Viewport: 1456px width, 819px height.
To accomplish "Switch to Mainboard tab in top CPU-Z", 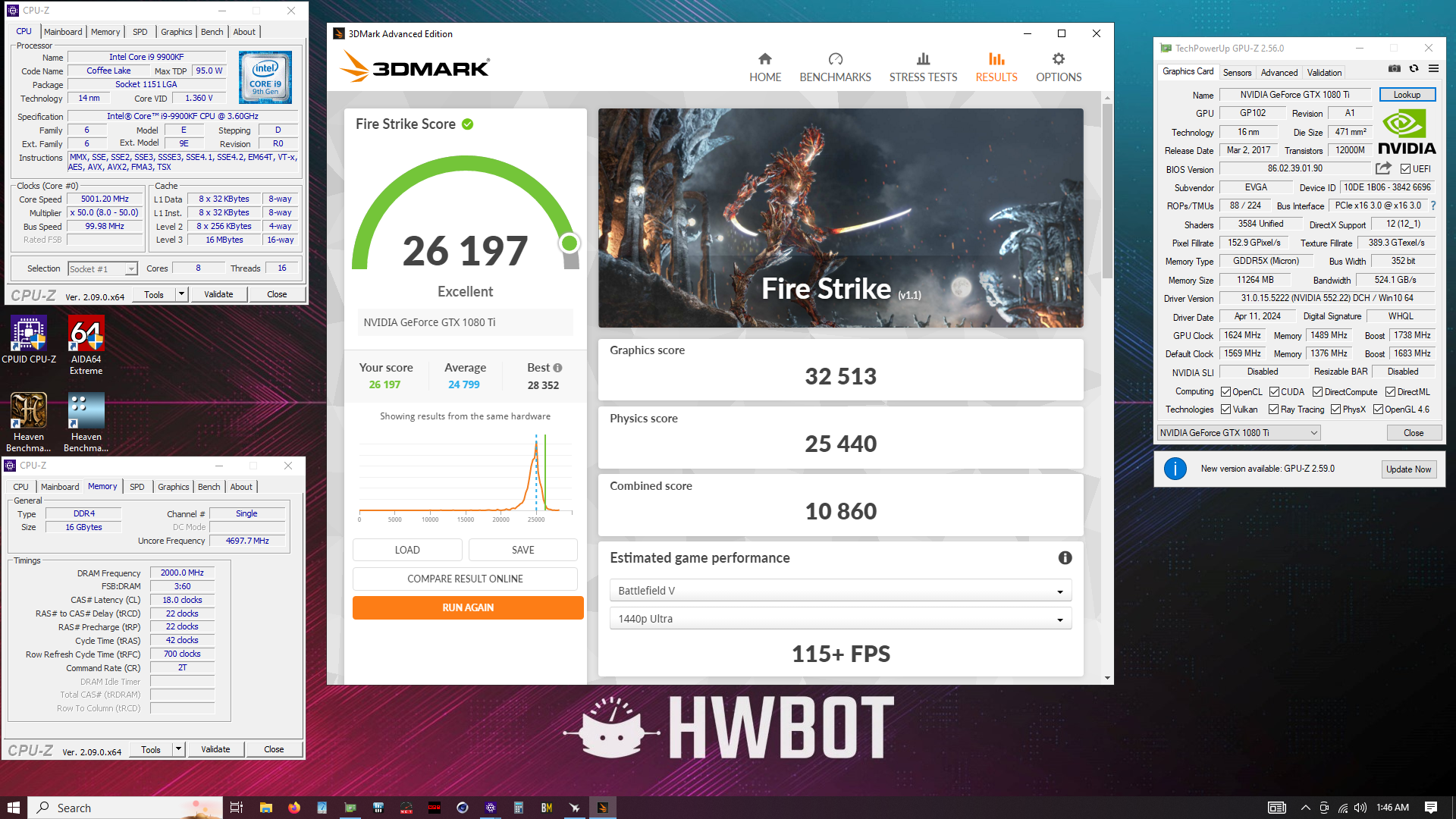I will click(x=63, y=32).
